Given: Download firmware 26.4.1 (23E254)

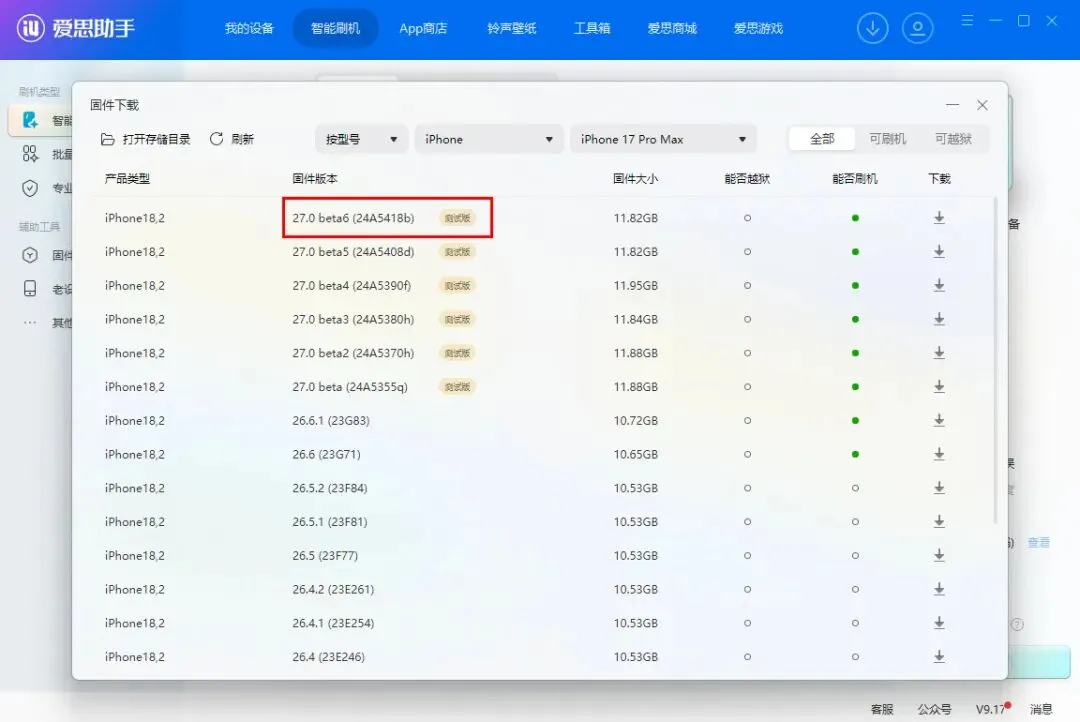Looking at the screenshot, I should [x=939, y=623].
